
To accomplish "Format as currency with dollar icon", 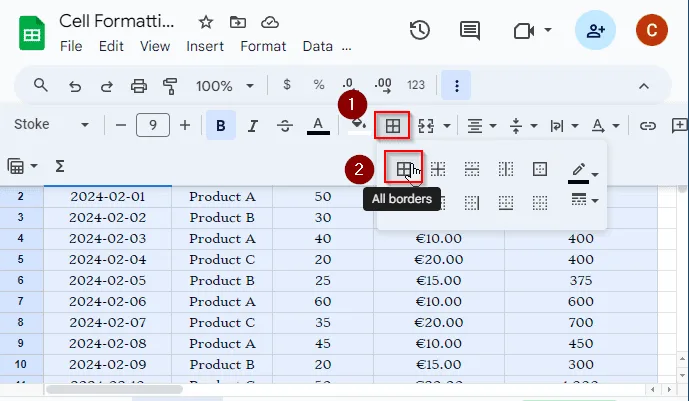I will 287,84.
